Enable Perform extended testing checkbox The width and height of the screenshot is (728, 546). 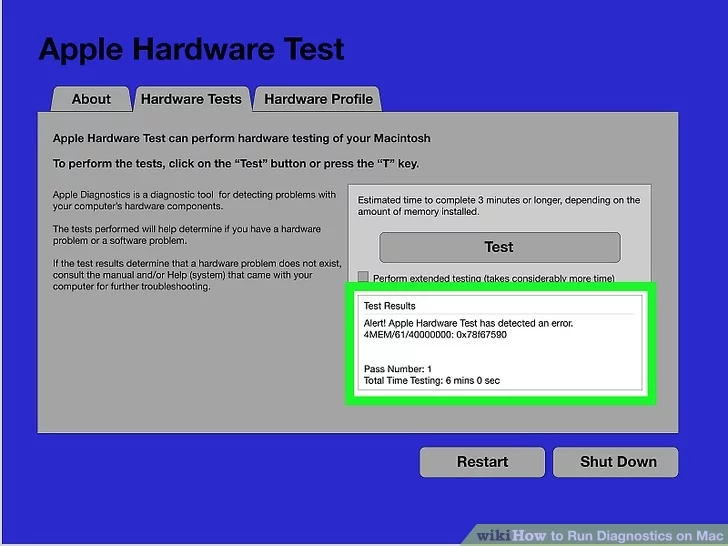click(x=363, y=277)
